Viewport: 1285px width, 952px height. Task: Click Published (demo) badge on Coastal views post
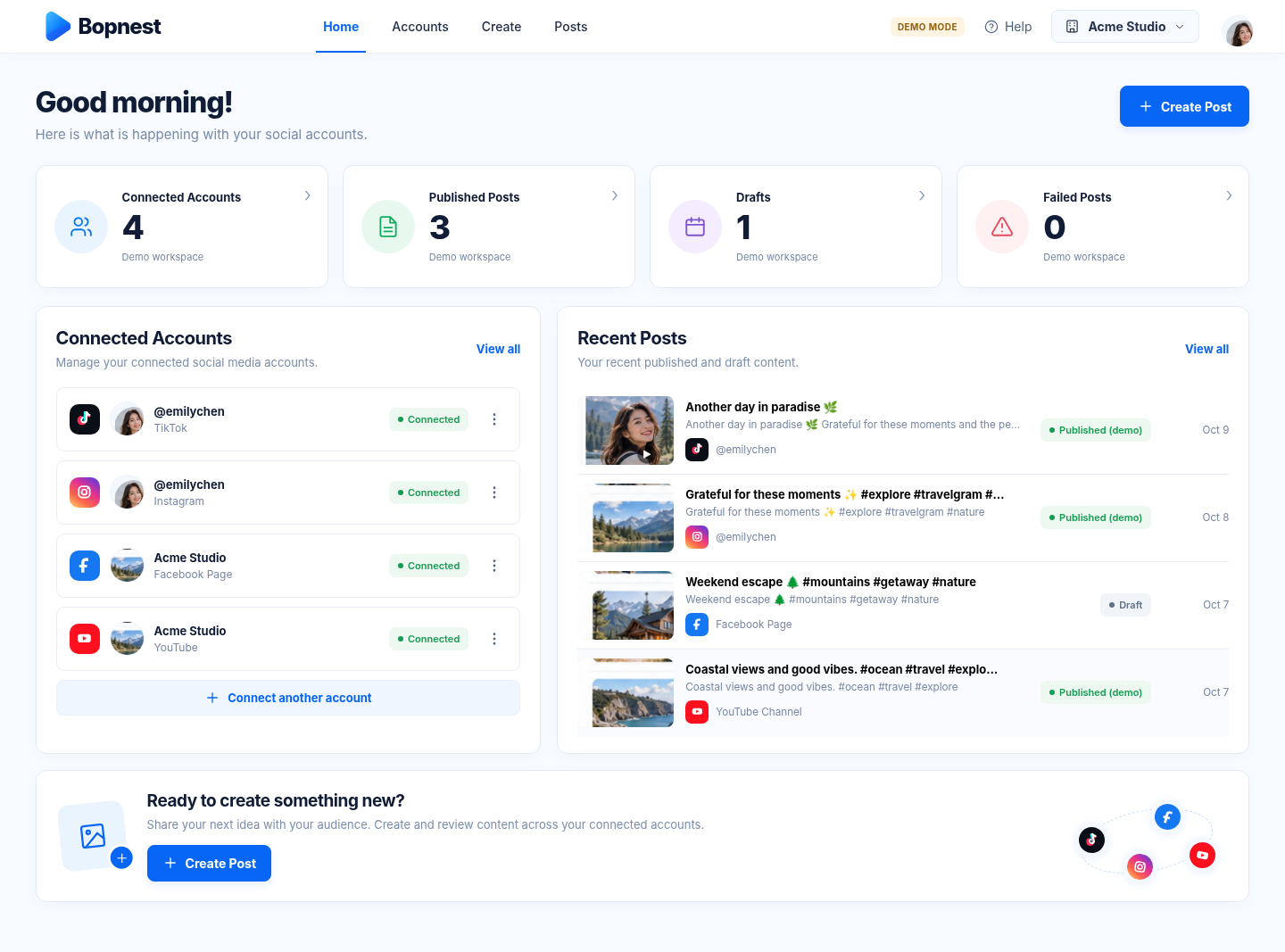coord(1096,692)
